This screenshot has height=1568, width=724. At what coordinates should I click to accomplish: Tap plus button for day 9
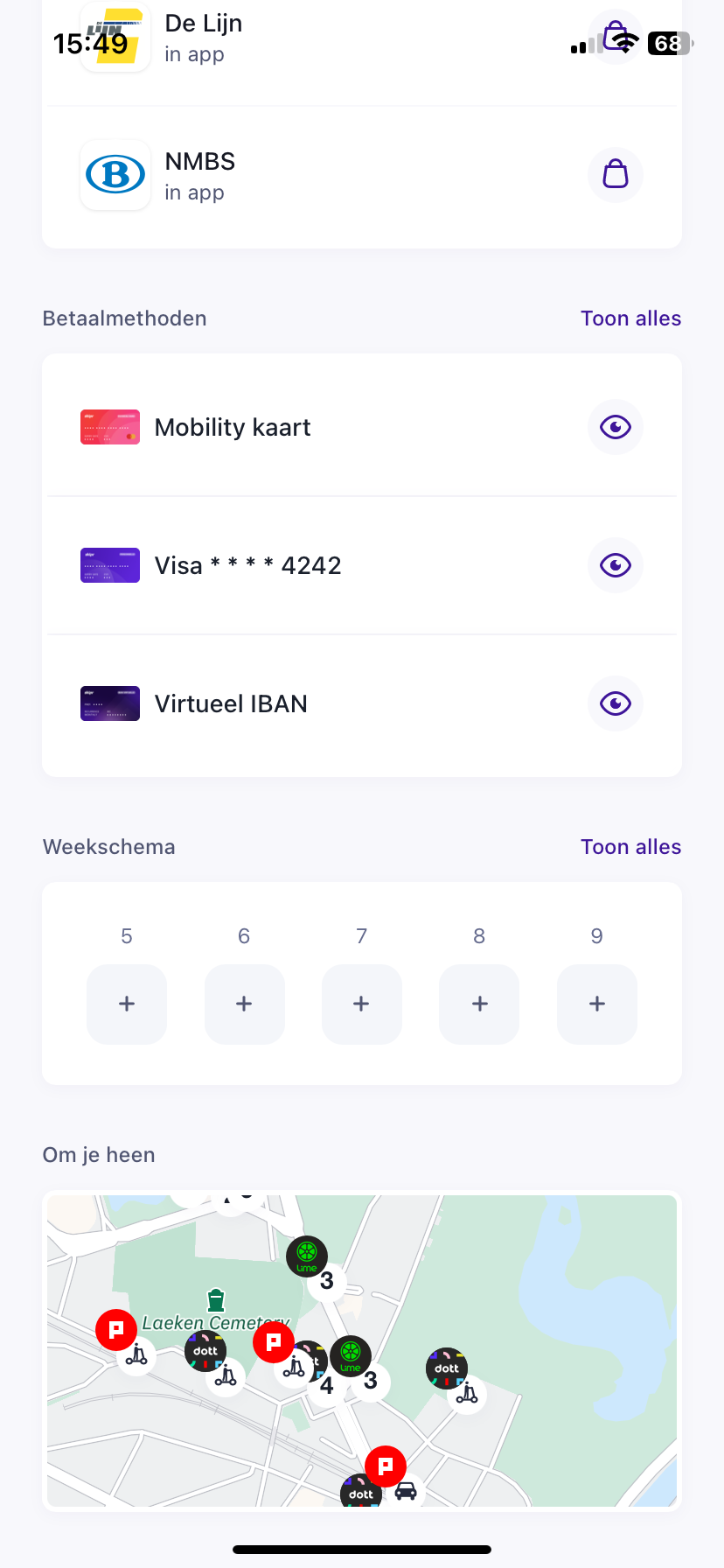[x=597, y=1004]
